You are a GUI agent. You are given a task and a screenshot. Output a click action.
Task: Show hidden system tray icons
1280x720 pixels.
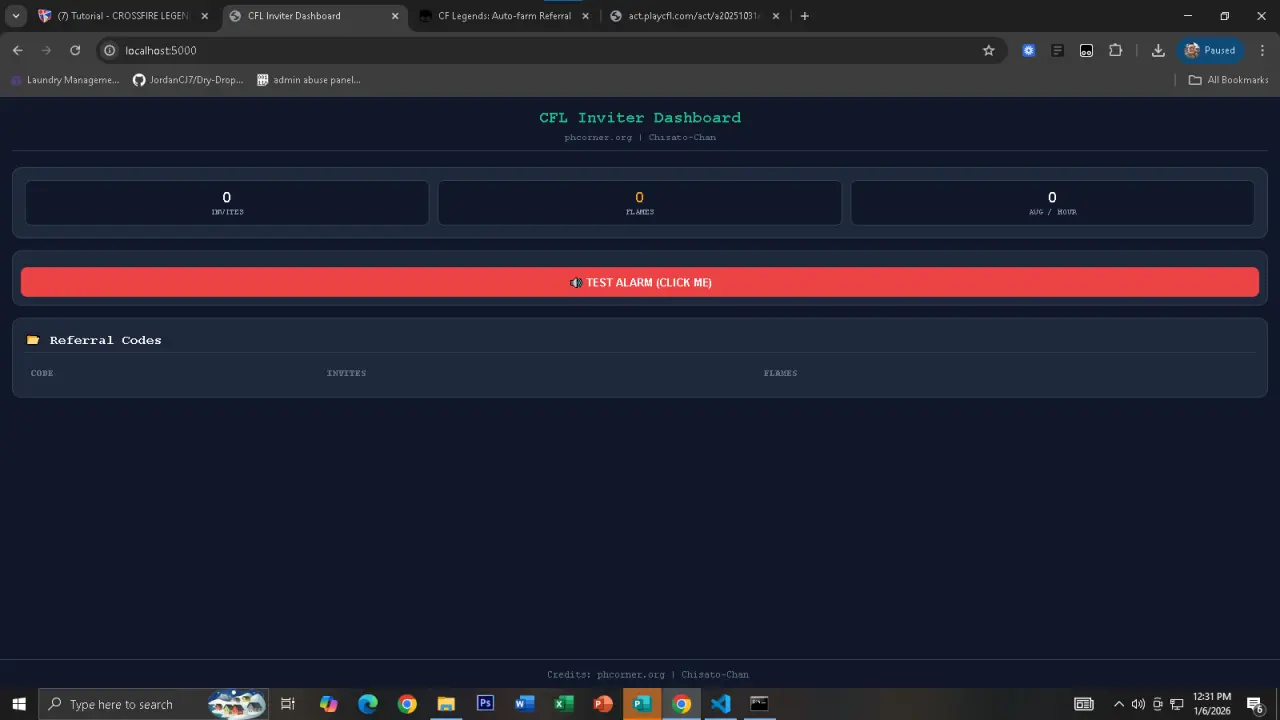tap(1119, 704)
